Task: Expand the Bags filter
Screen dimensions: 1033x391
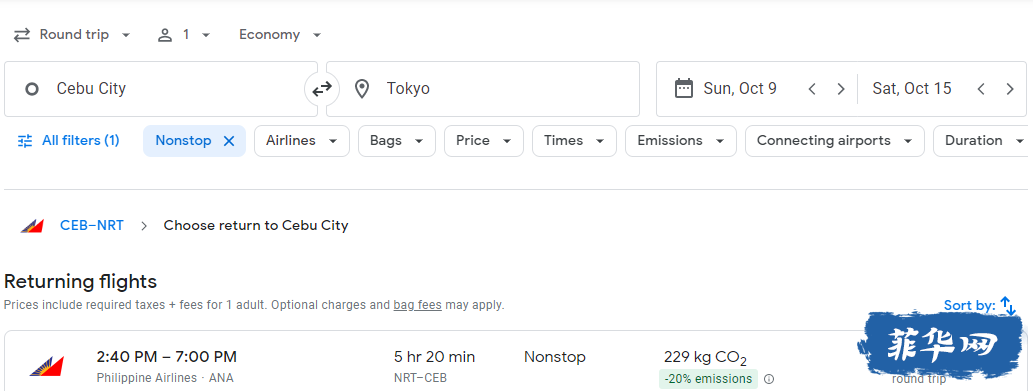Action: pyautogui.click(x=397, y=141)
